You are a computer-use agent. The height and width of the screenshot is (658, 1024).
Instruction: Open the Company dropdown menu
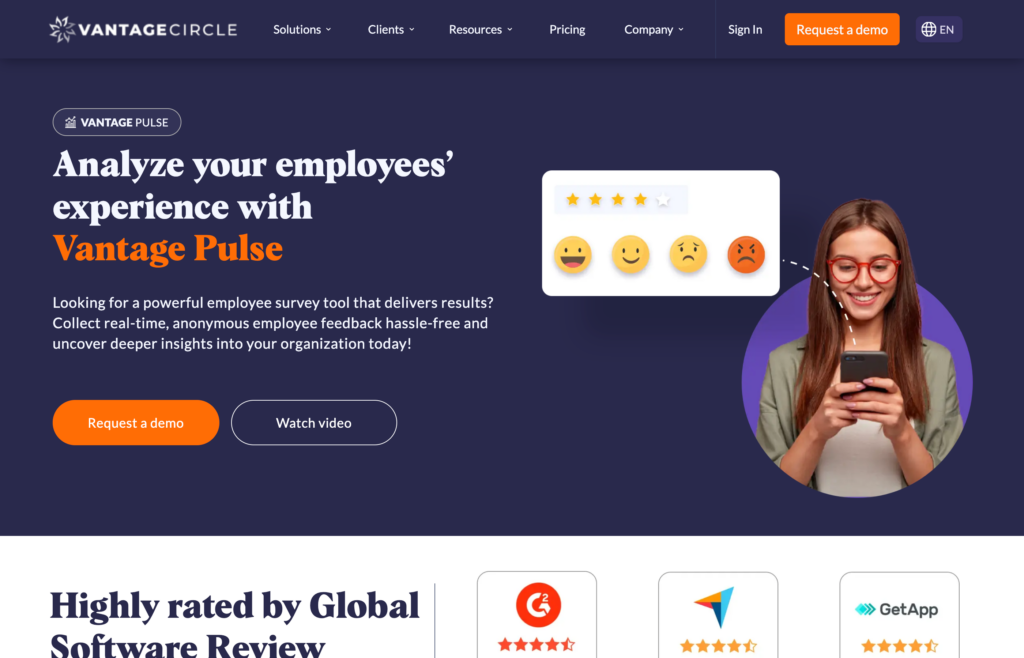(654, 29)
